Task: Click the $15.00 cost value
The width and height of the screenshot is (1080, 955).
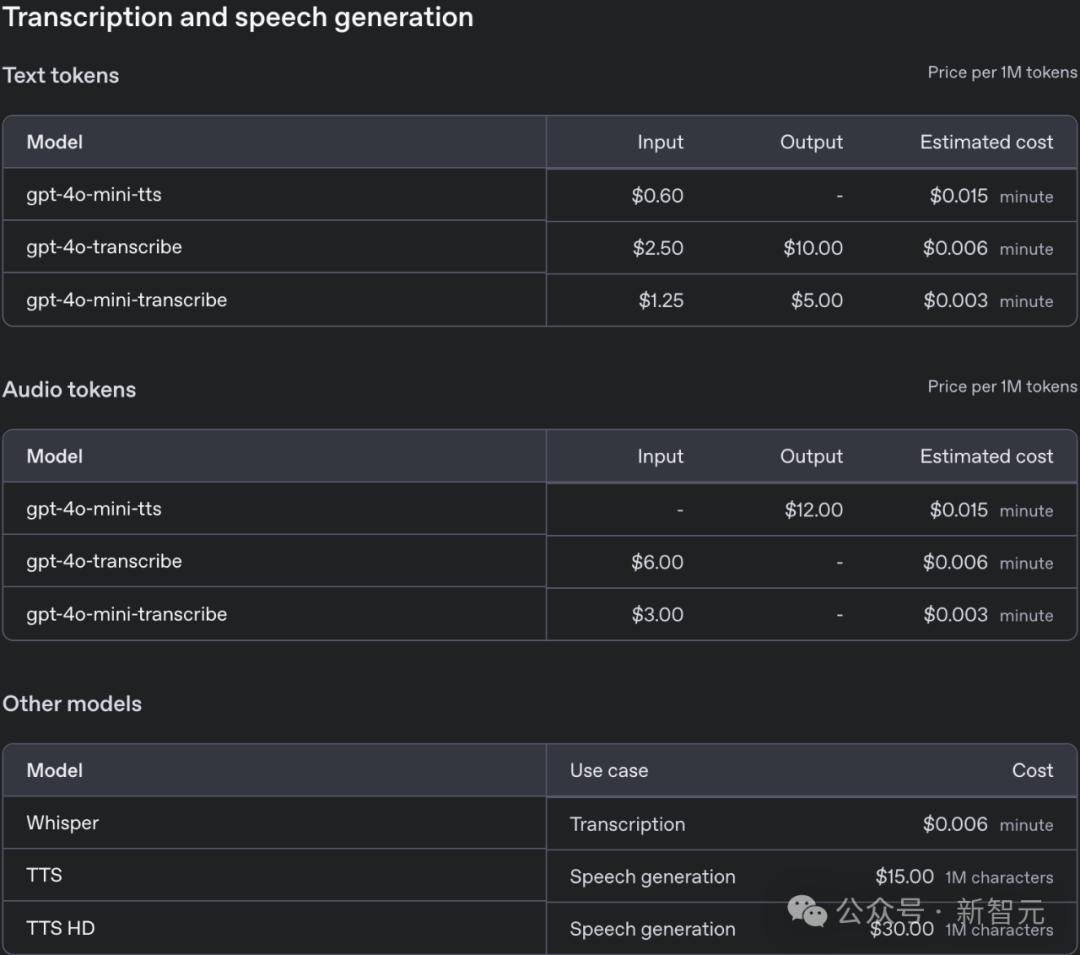Action: tap(904, 876)
